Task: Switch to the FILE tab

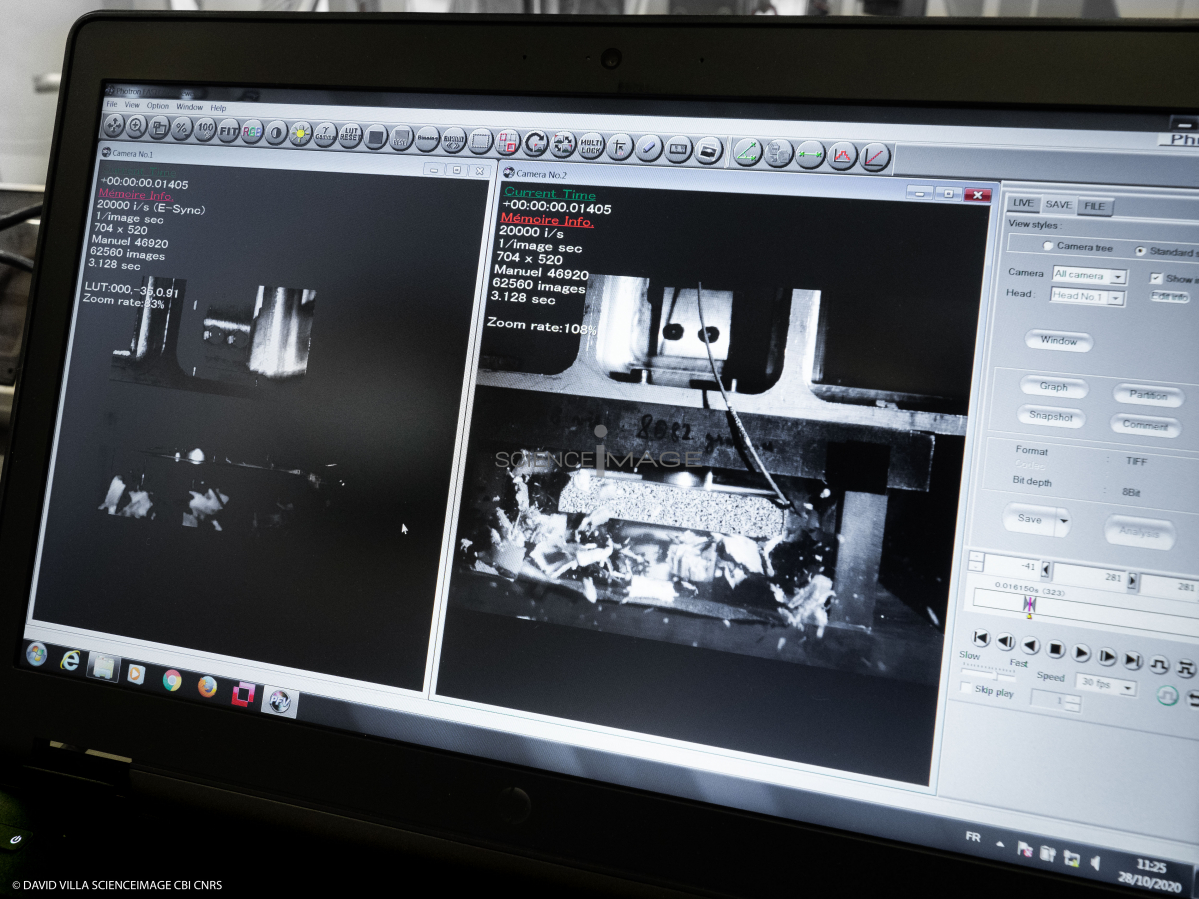Action: click(1094, 206)
